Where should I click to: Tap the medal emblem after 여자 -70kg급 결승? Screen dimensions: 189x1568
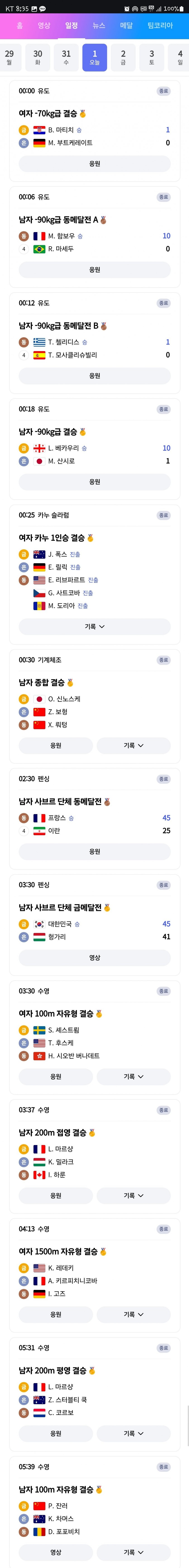coord(83,114)
